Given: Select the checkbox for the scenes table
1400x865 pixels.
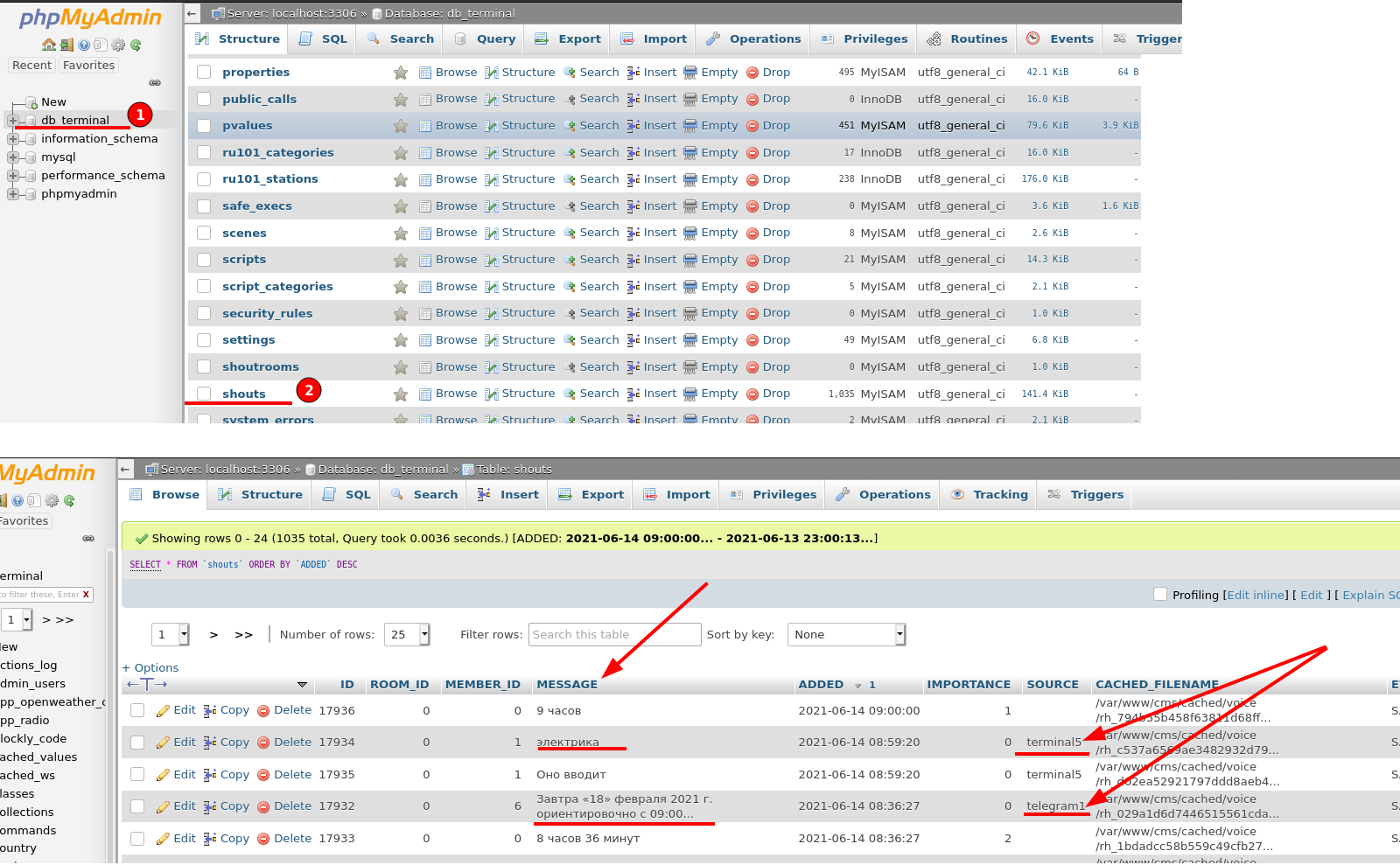Looking at the screenshot, I should pyautogui.click(x=204, y=233).
